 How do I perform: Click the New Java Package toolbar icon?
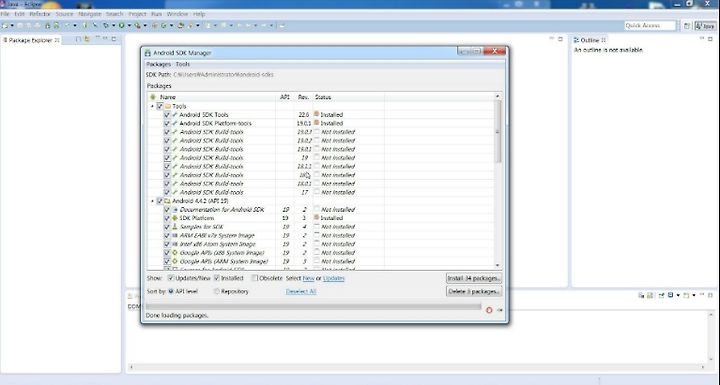[x=155, y=25]
